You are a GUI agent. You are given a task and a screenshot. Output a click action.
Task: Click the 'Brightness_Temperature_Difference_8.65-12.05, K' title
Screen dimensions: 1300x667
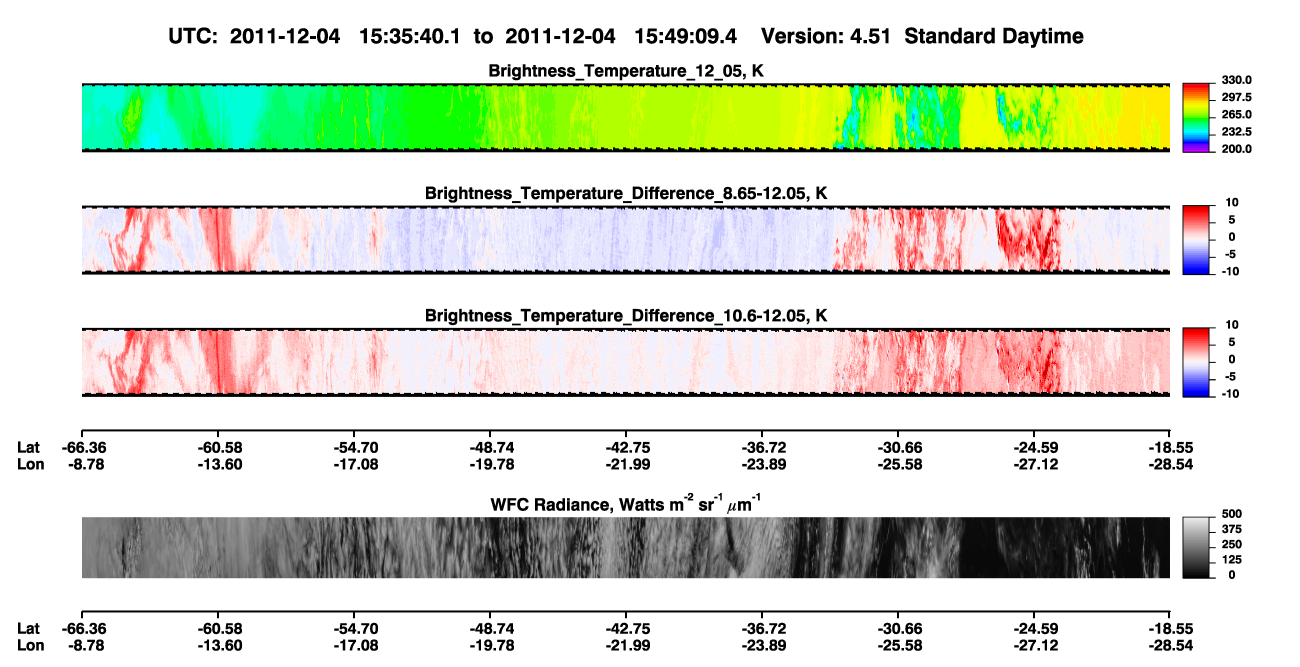(x=626, y=192)
